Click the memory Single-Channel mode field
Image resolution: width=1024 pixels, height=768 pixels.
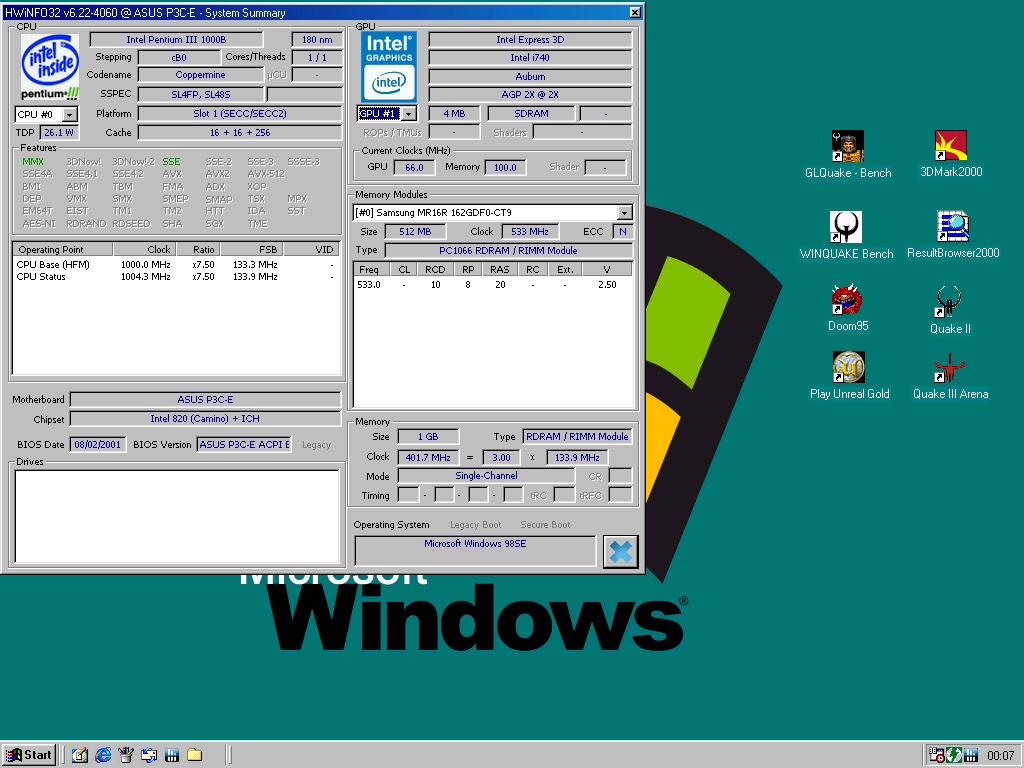click(x=487, y=476)
